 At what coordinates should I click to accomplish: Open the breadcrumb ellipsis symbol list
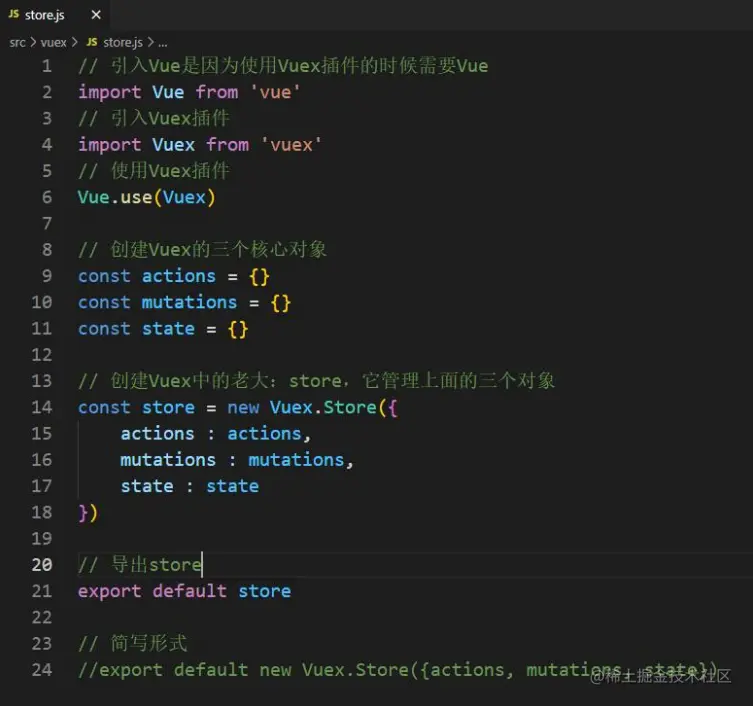click(163, 44)
